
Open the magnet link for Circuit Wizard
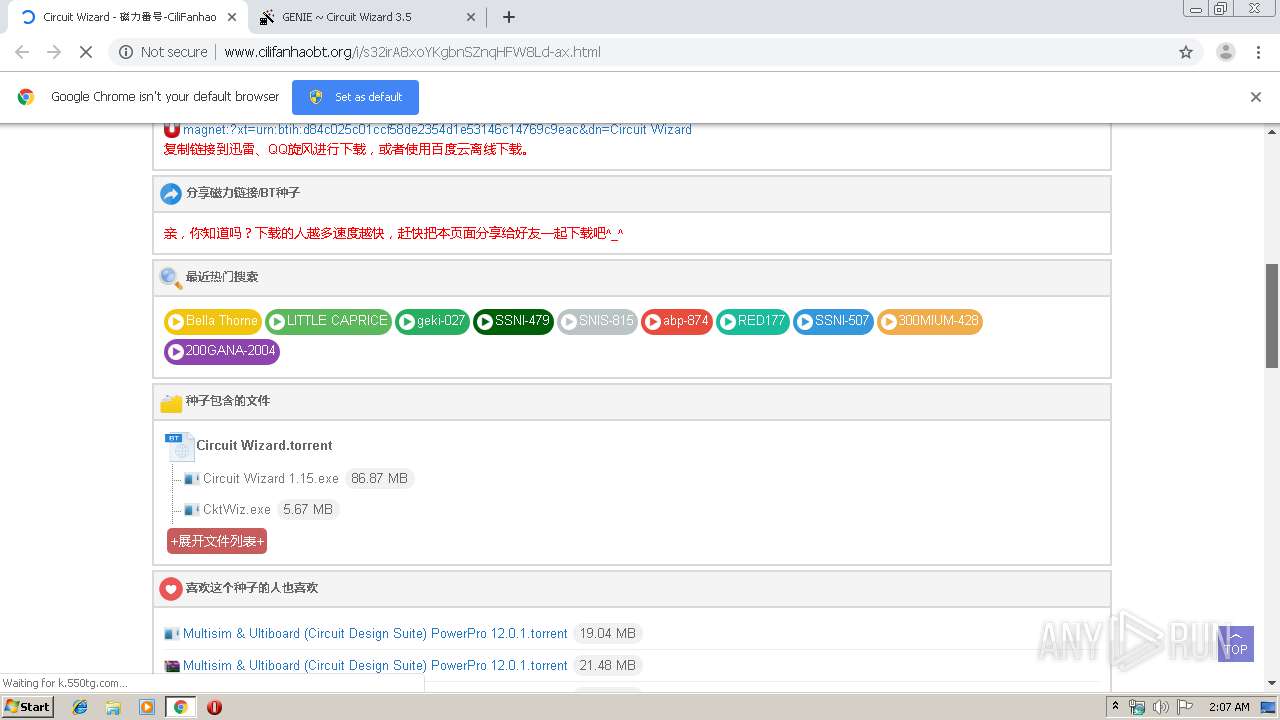pos(437,129)
